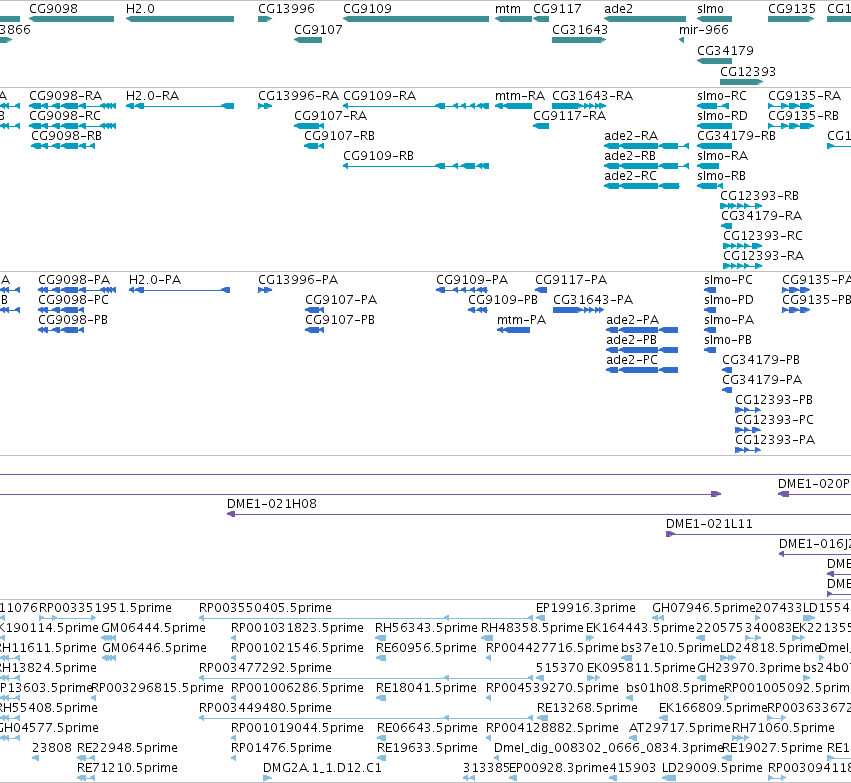851x783 pixels.
Task: Select the 'CG13996-RA' transcript label
Action: (299, 96)
